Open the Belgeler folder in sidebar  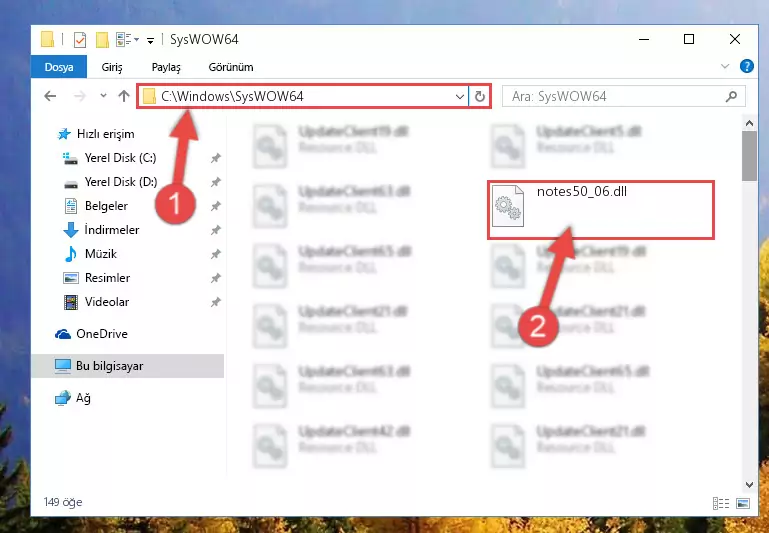click(x=106, y=206)
